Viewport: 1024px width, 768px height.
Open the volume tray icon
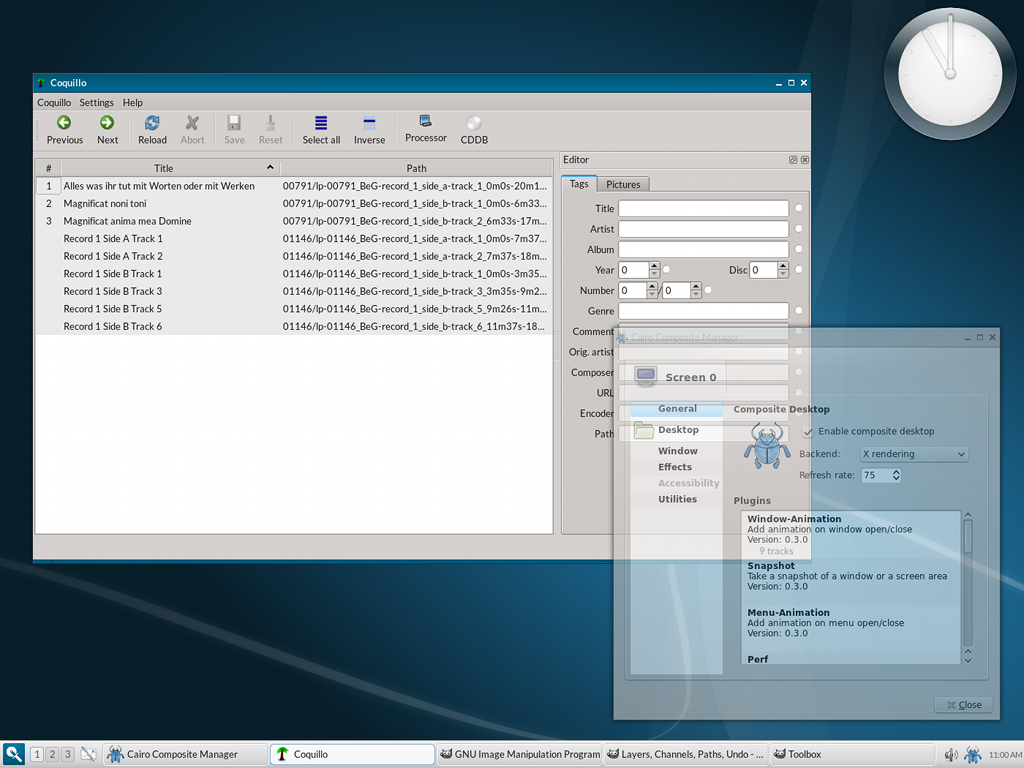click(951, 755)
